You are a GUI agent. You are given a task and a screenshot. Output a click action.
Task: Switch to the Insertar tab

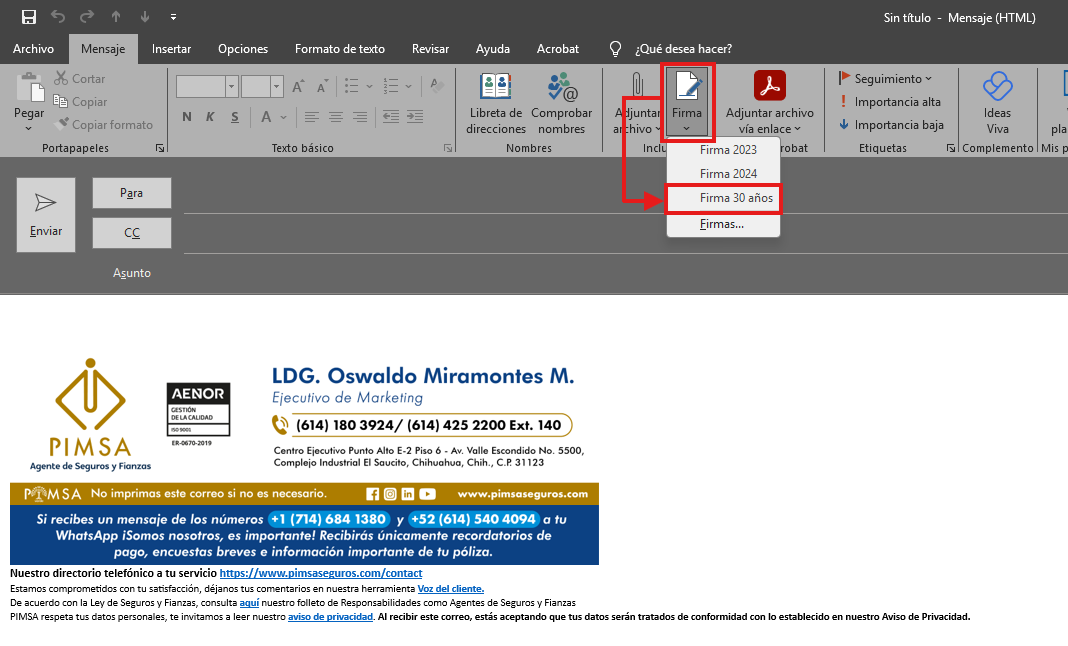[x=171, y=49]
